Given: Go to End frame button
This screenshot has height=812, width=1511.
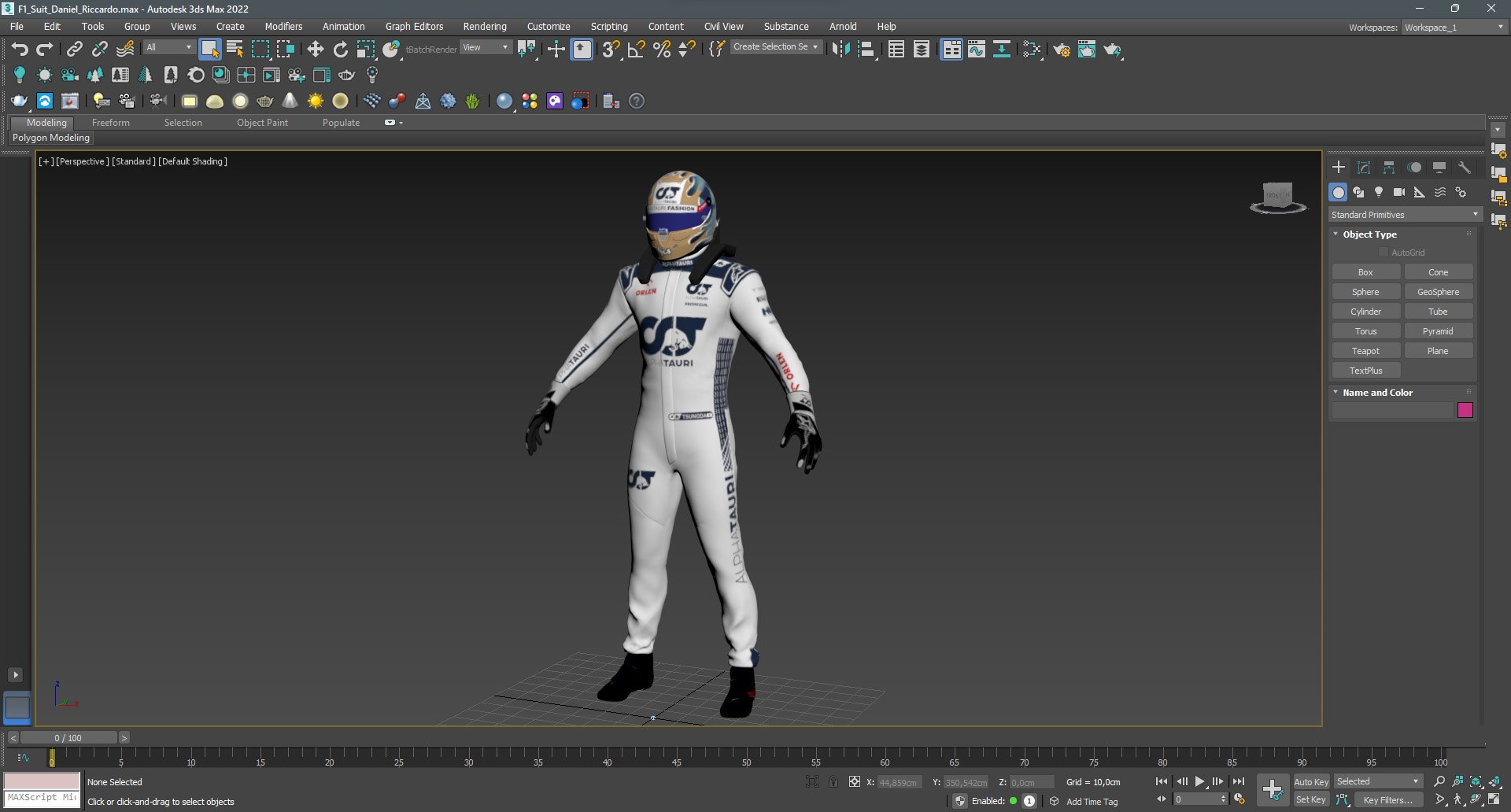Looking at the screenshot, I should point(1238,781).
